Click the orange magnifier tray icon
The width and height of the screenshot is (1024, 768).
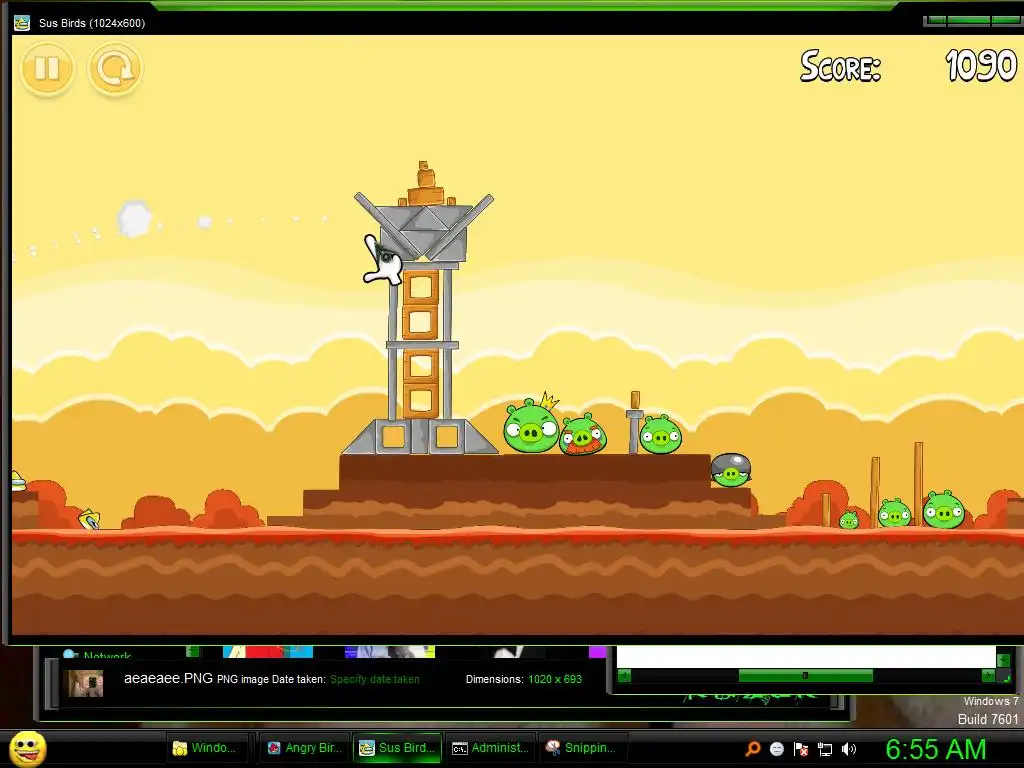click(x=752, y=749)
